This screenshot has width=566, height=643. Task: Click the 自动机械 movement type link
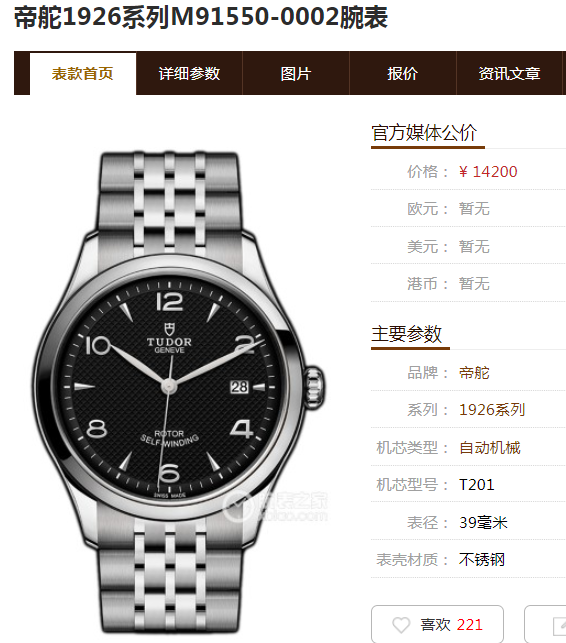490,447
